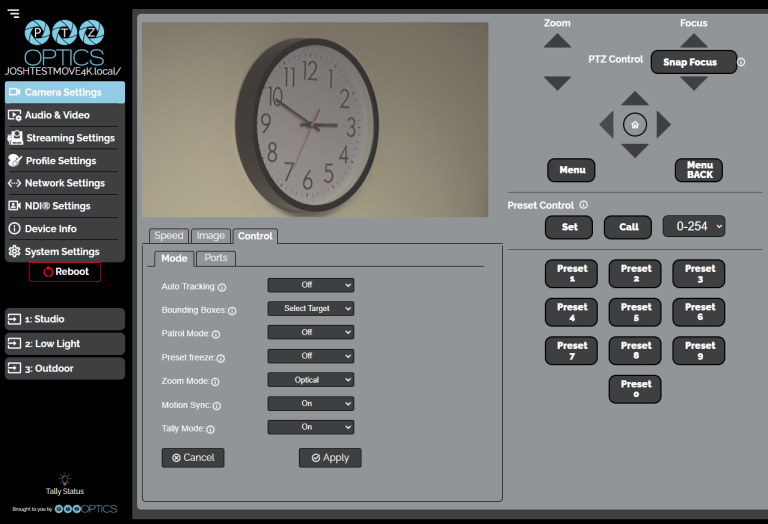Click the zoom out down arrow
The width and height of the screenshot is (768, 524).
[557, 82]
